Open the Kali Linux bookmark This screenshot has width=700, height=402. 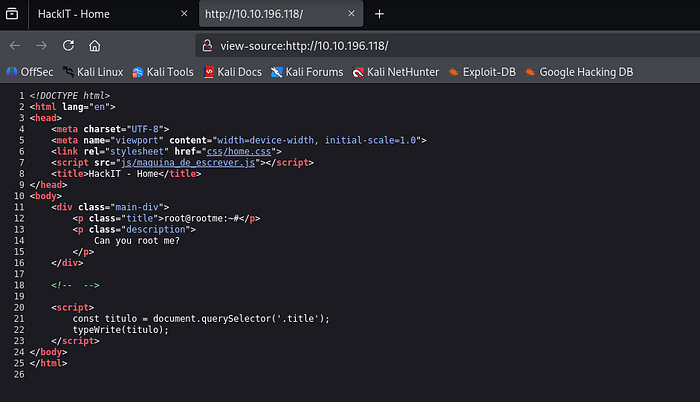tap(93, 72)
